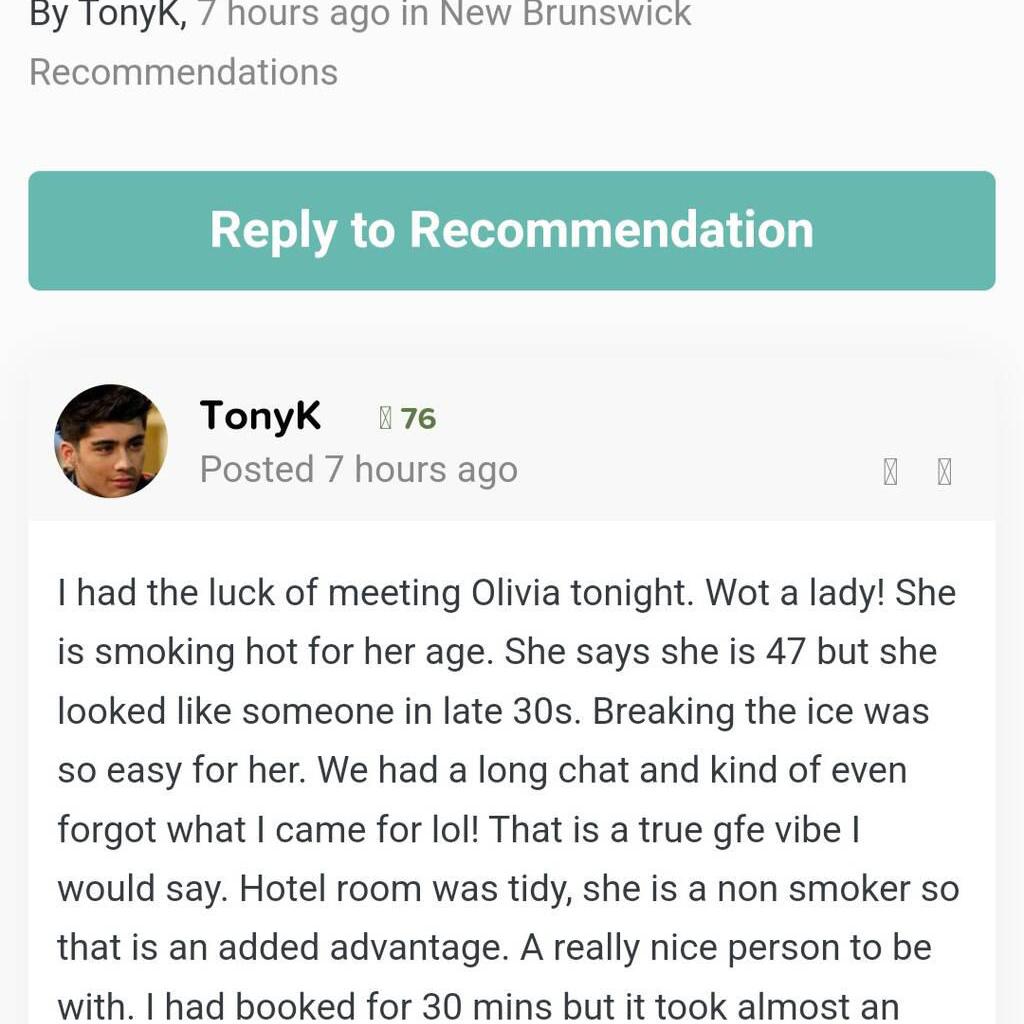The width and height of the screenshot is (1024, 1024).
Task: Click line starting "looked like someone"
Action: [492, 711]
